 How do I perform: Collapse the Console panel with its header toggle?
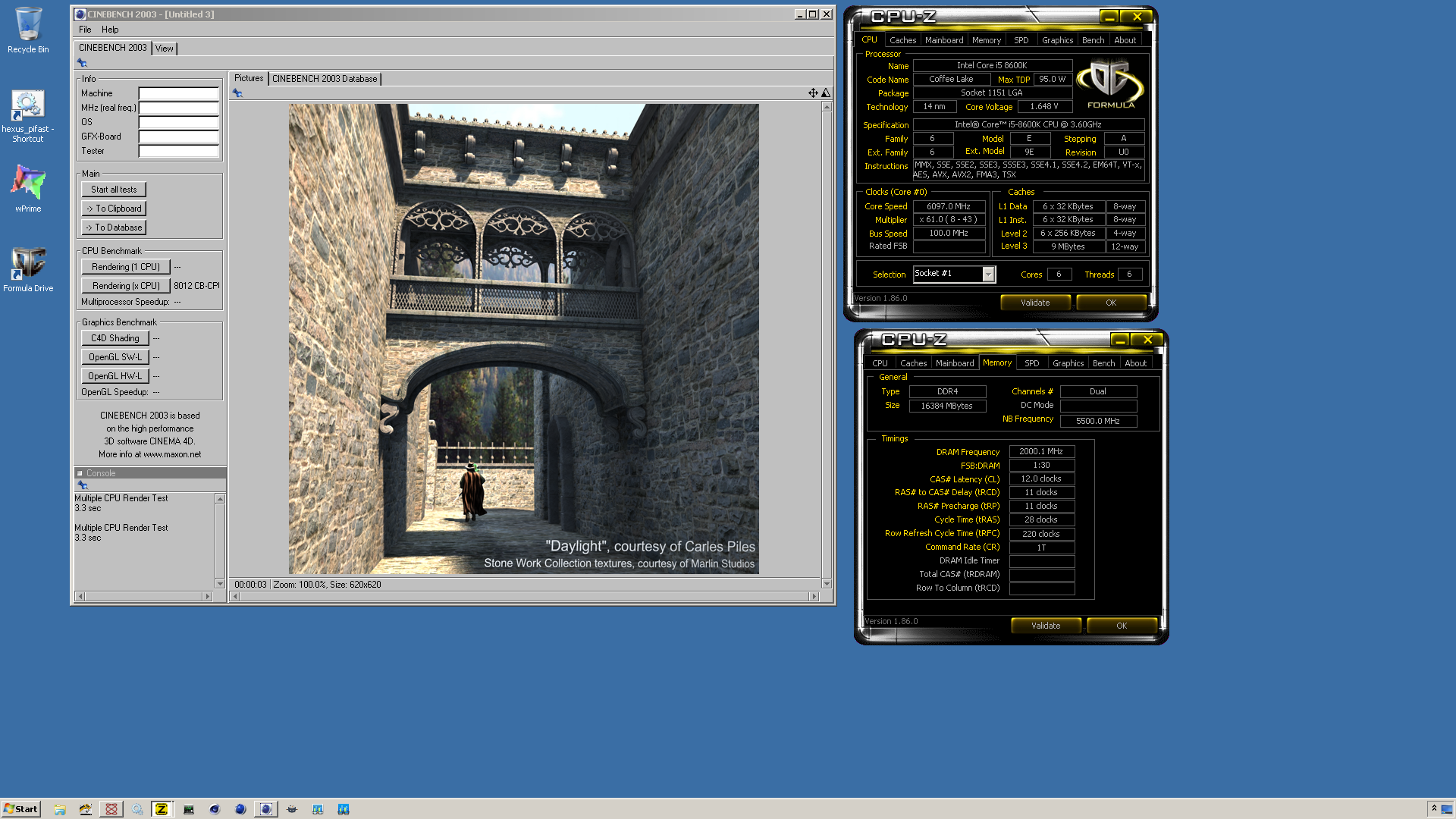pos(80,473)
